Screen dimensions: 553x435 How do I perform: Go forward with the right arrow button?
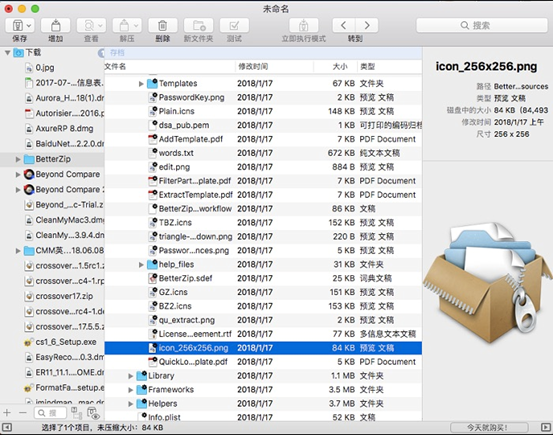point(367,26)
